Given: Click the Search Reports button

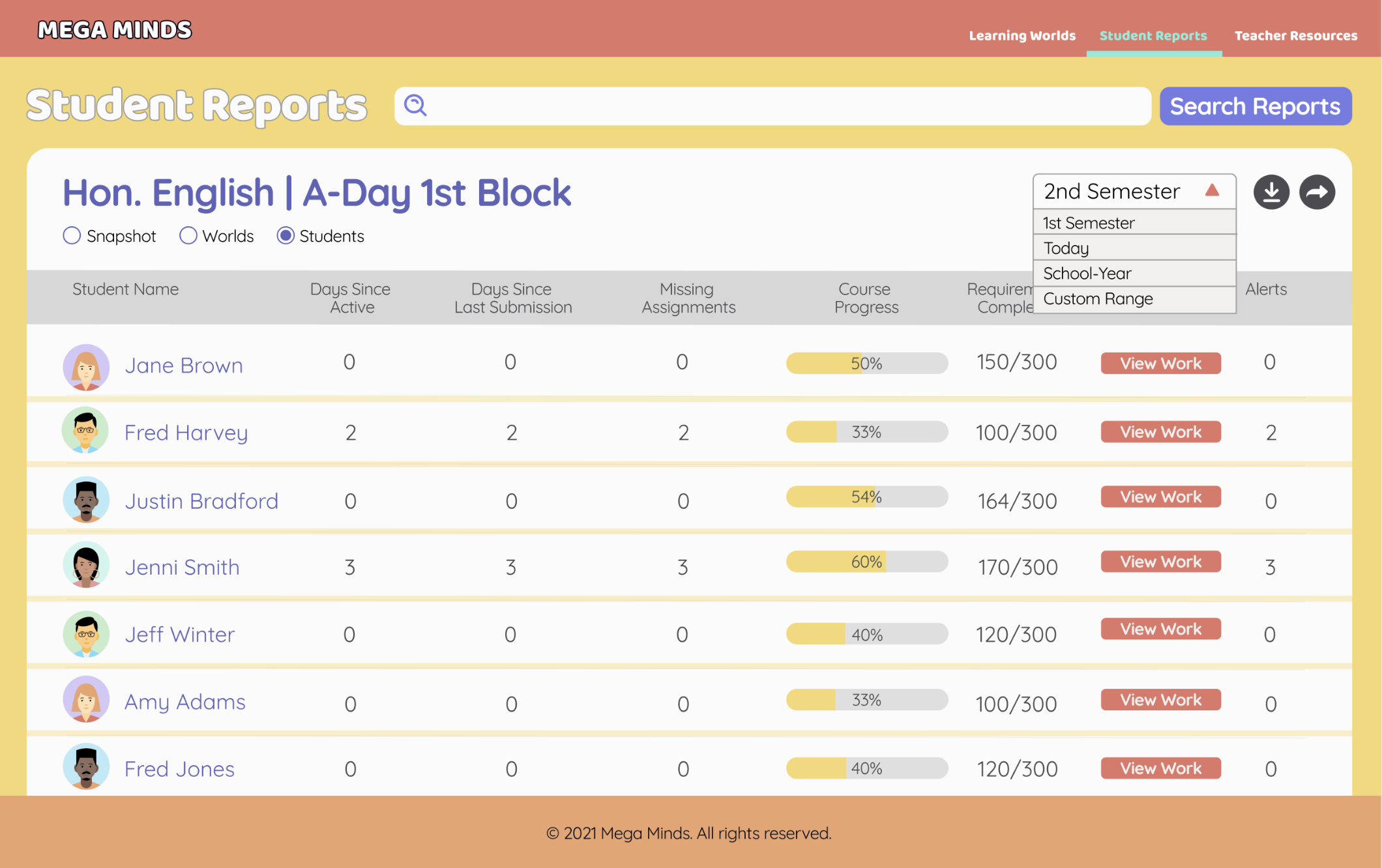Looking at the screenshot, I should point(1255,106).
